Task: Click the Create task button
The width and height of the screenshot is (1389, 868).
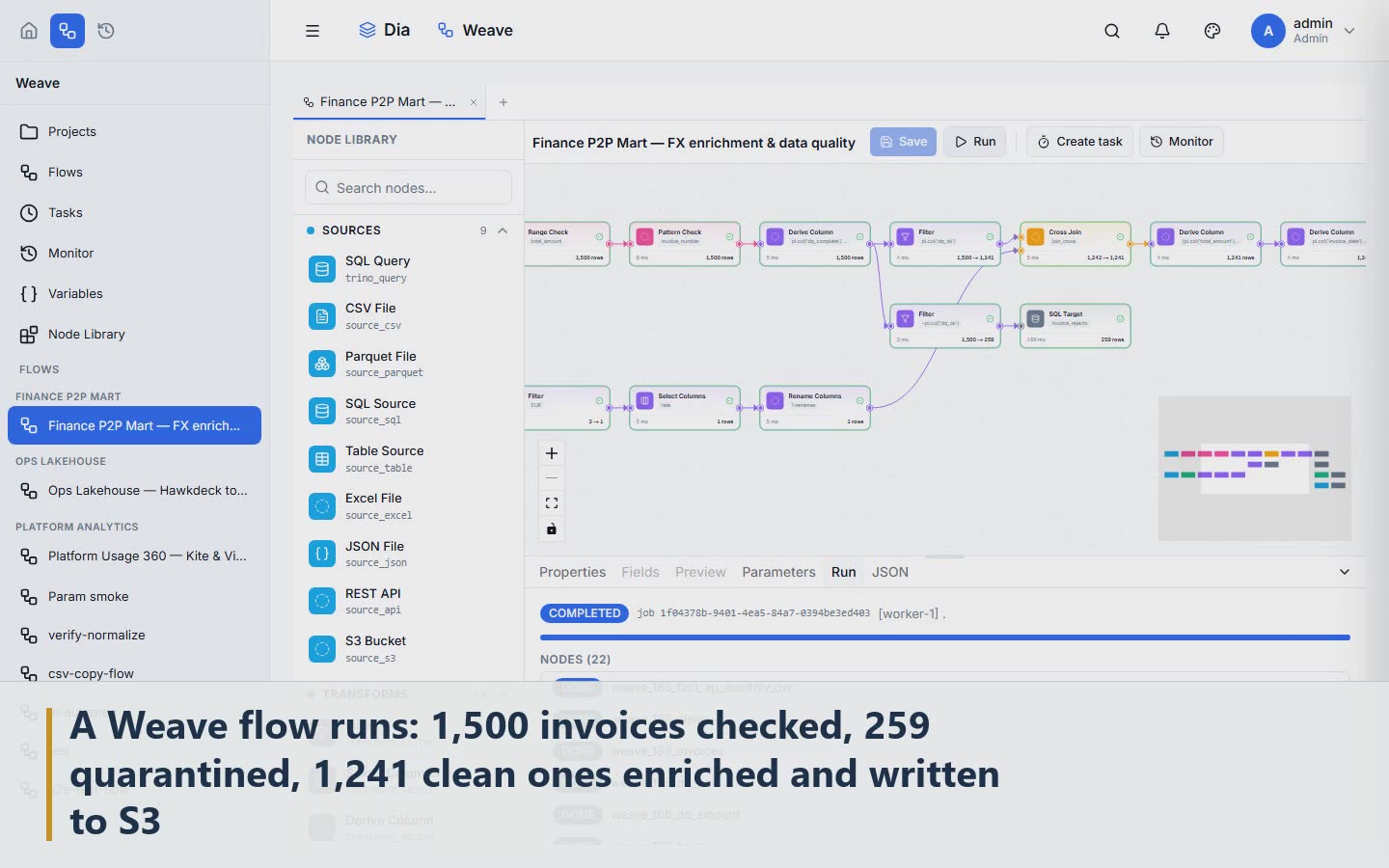Action: tap(1079, 142)
